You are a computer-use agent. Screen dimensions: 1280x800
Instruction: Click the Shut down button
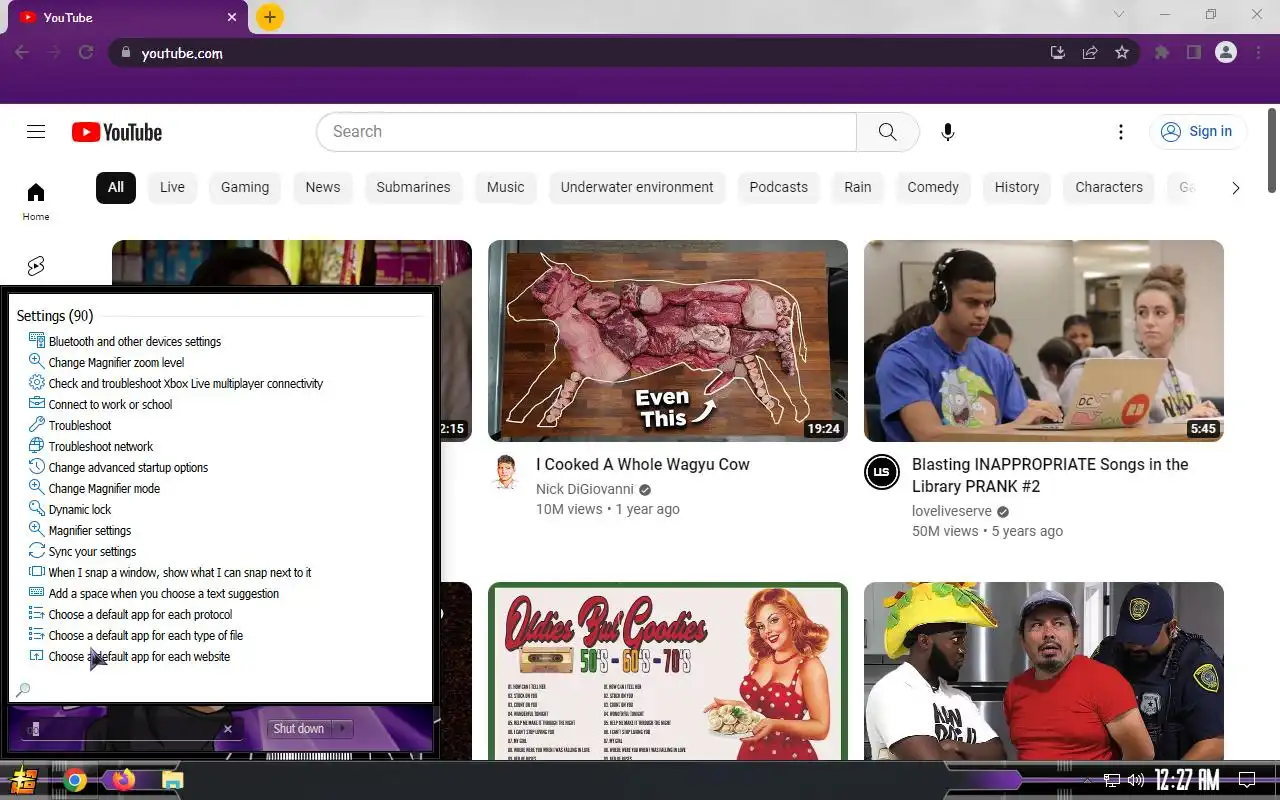(x=299, y=728)
